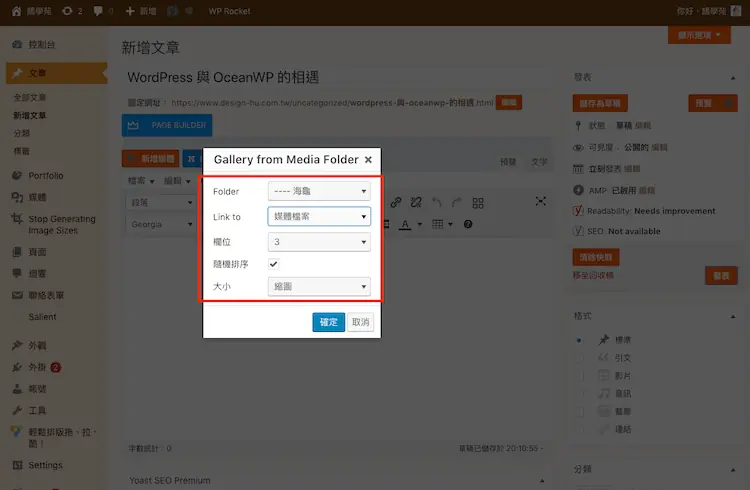The height and width of the screenshot is (490, 750).
Task: Click the undo arrow icon
Action: point(437,202)
